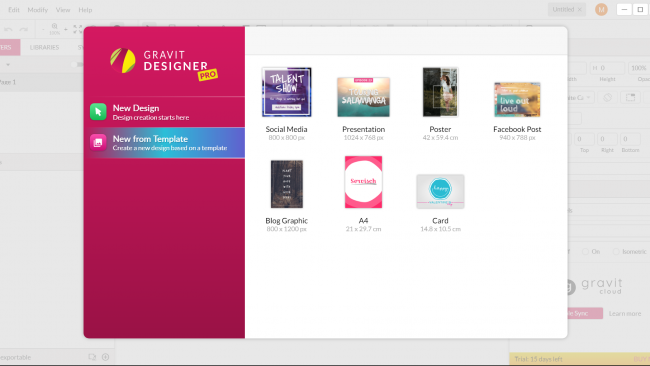Open the Help menu
650x366 pixels.
[x=85, y=10]
